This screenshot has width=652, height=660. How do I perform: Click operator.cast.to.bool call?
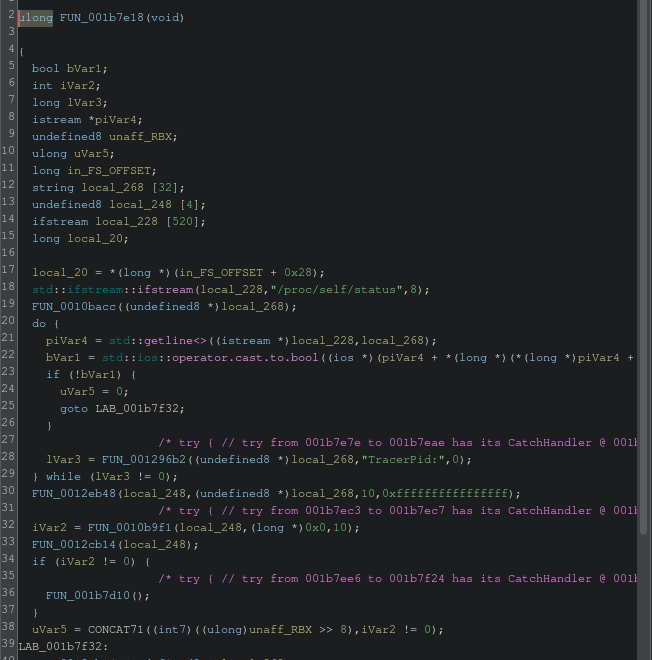point(245,357)
